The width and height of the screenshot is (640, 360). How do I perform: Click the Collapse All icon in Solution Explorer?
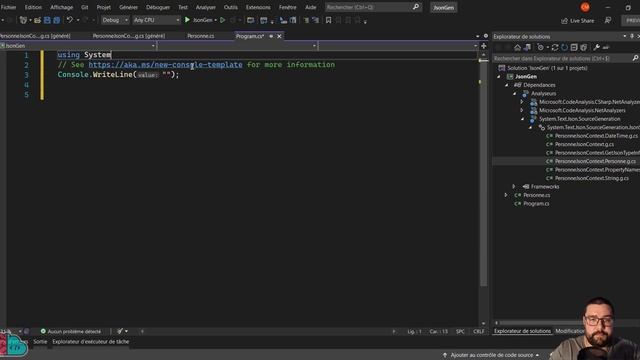pyautogui.click(x=574, y=48)
